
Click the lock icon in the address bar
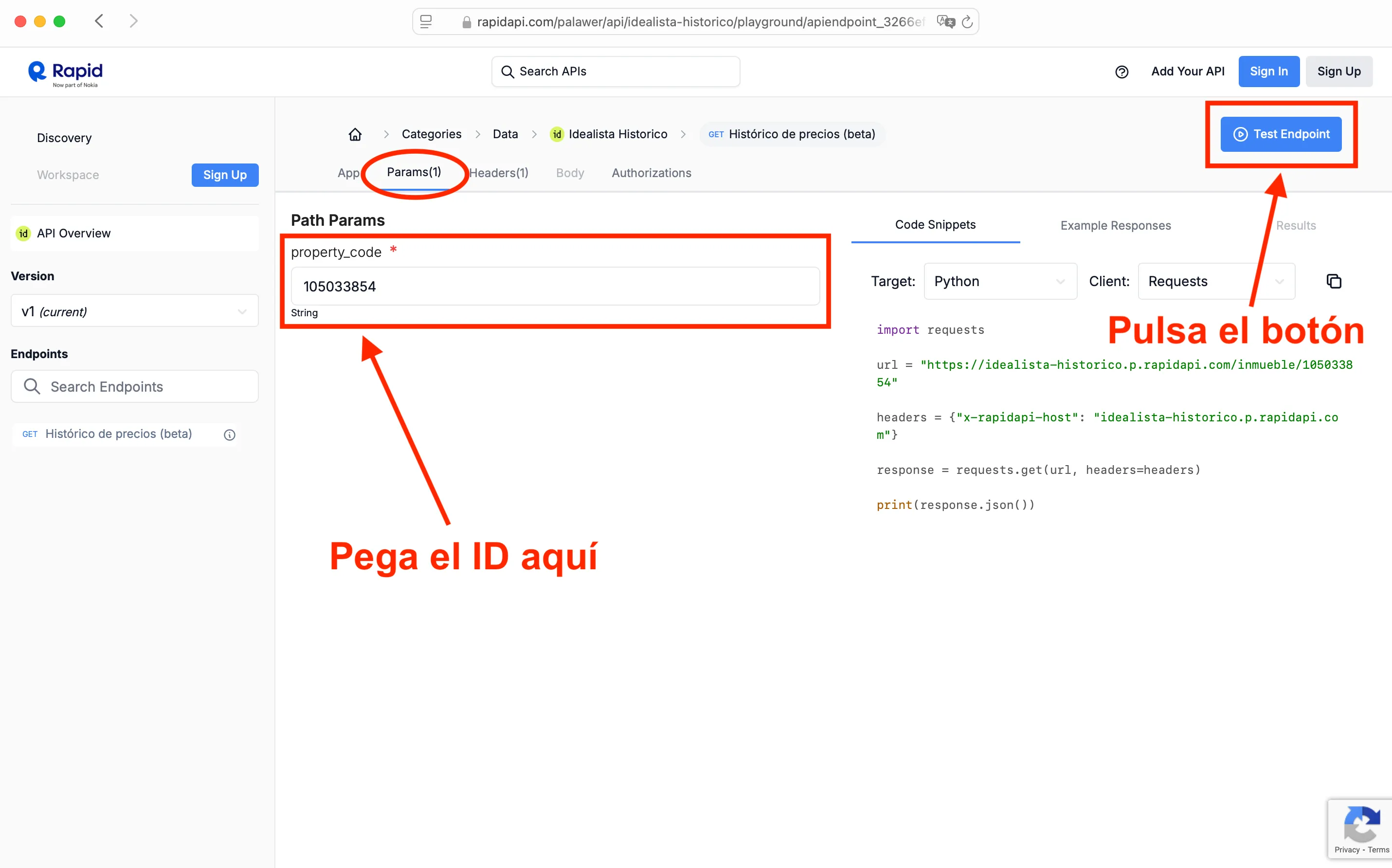pyautogui.click(x=466, y=22)
